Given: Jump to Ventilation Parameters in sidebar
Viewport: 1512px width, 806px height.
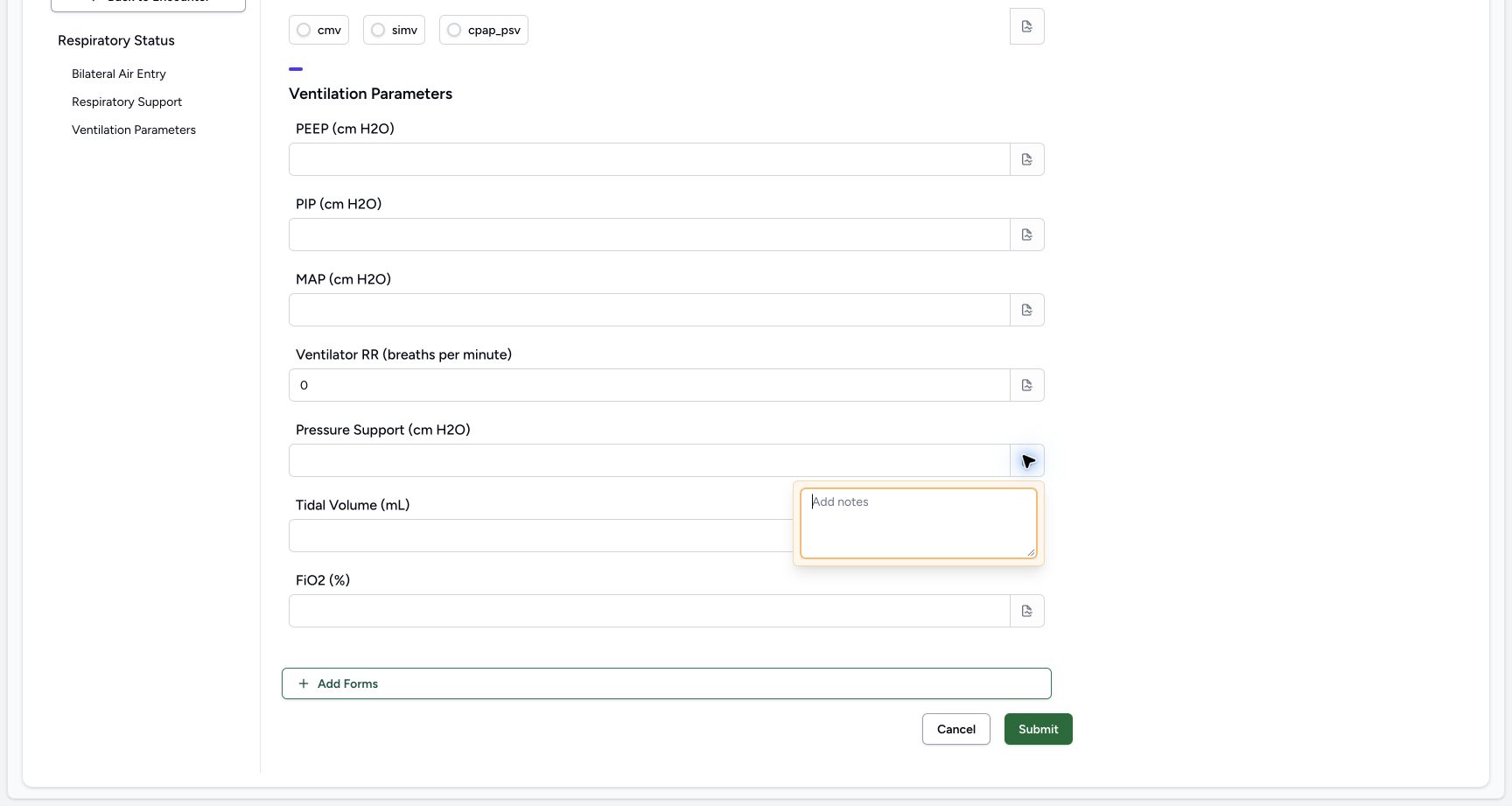Looking at the screenshot, I should click(x=134, y=130).
